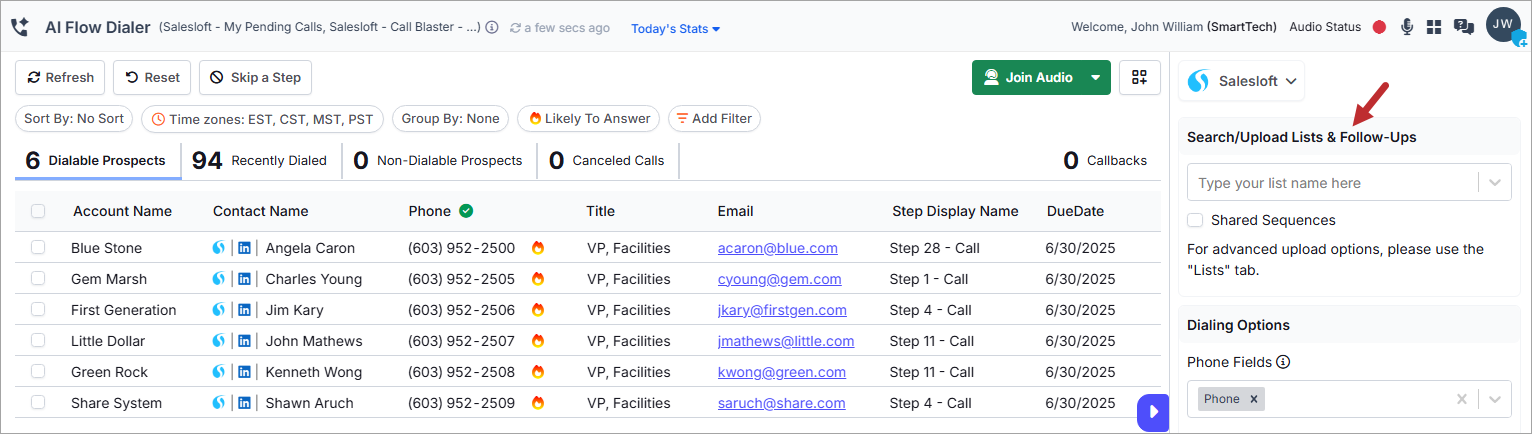Open the Time zones filter chip

tap(262, 118)
